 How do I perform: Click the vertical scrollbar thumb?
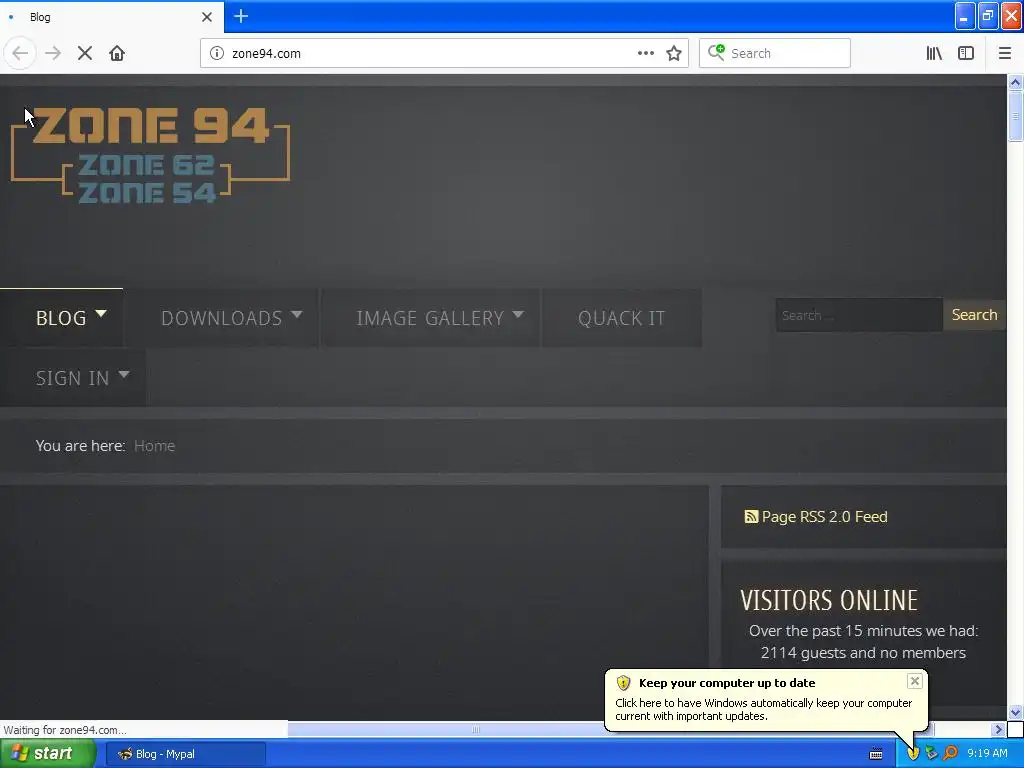1015,116
